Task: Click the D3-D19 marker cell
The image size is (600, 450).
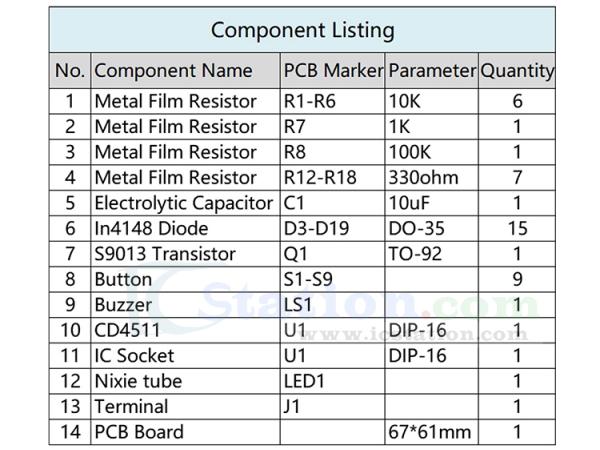Action: click(317, 229)
